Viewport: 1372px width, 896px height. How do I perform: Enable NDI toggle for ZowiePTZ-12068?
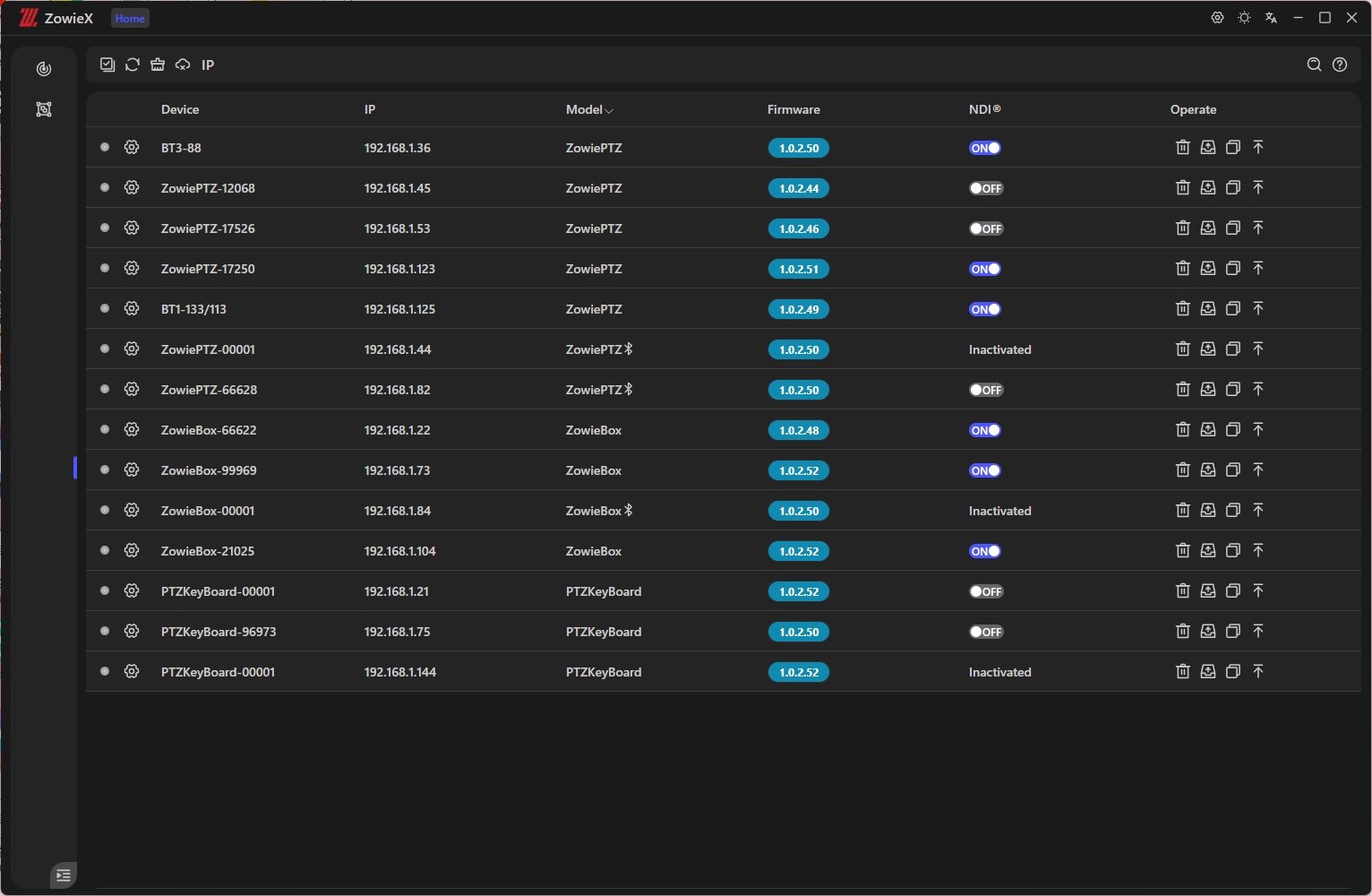[985, 188]
